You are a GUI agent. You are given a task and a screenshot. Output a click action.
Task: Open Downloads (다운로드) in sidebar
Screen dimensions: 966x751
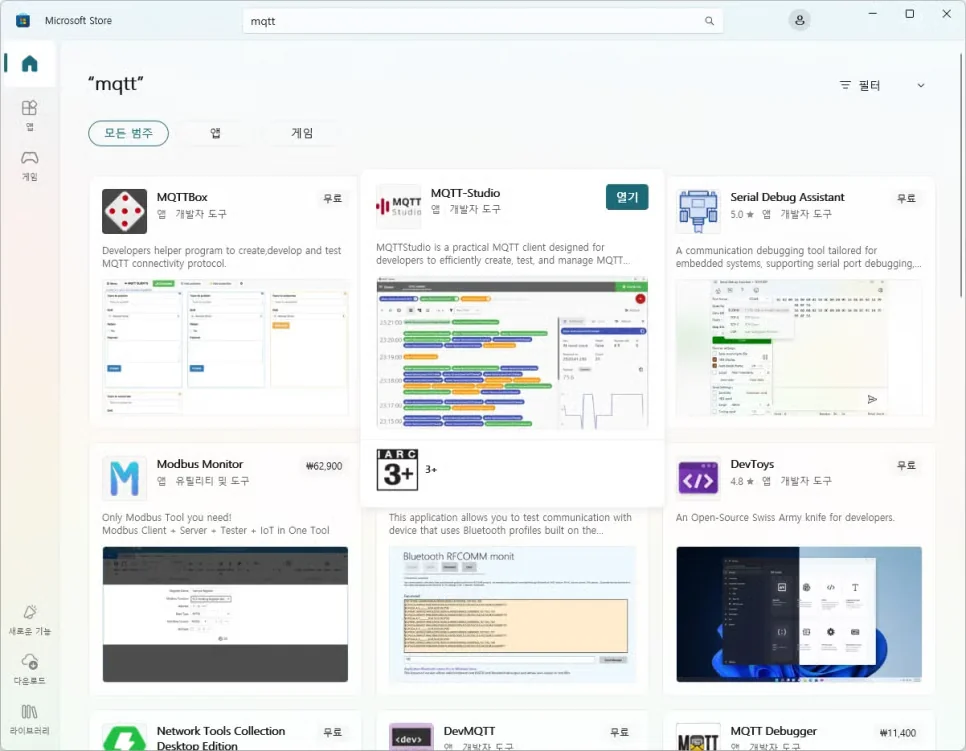[x=30, y=669]
